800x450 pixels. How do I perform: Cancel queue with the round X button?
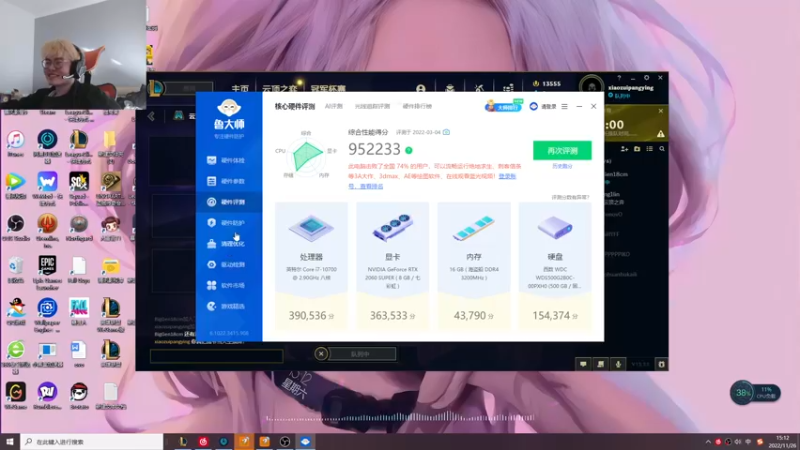tap(321, 354)
